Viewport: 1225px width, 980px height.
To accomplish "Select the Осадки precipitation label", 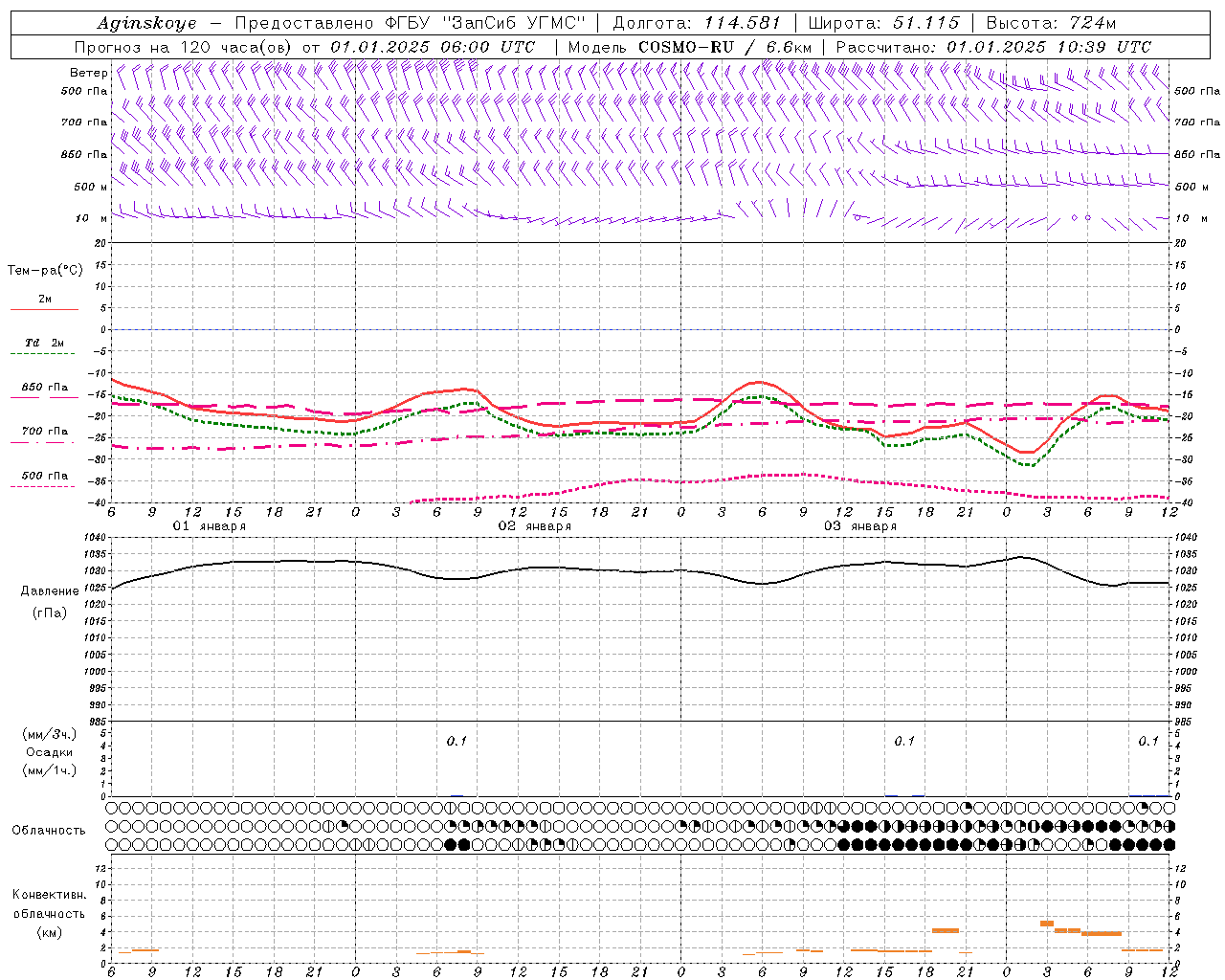I will tap(50, 752).
